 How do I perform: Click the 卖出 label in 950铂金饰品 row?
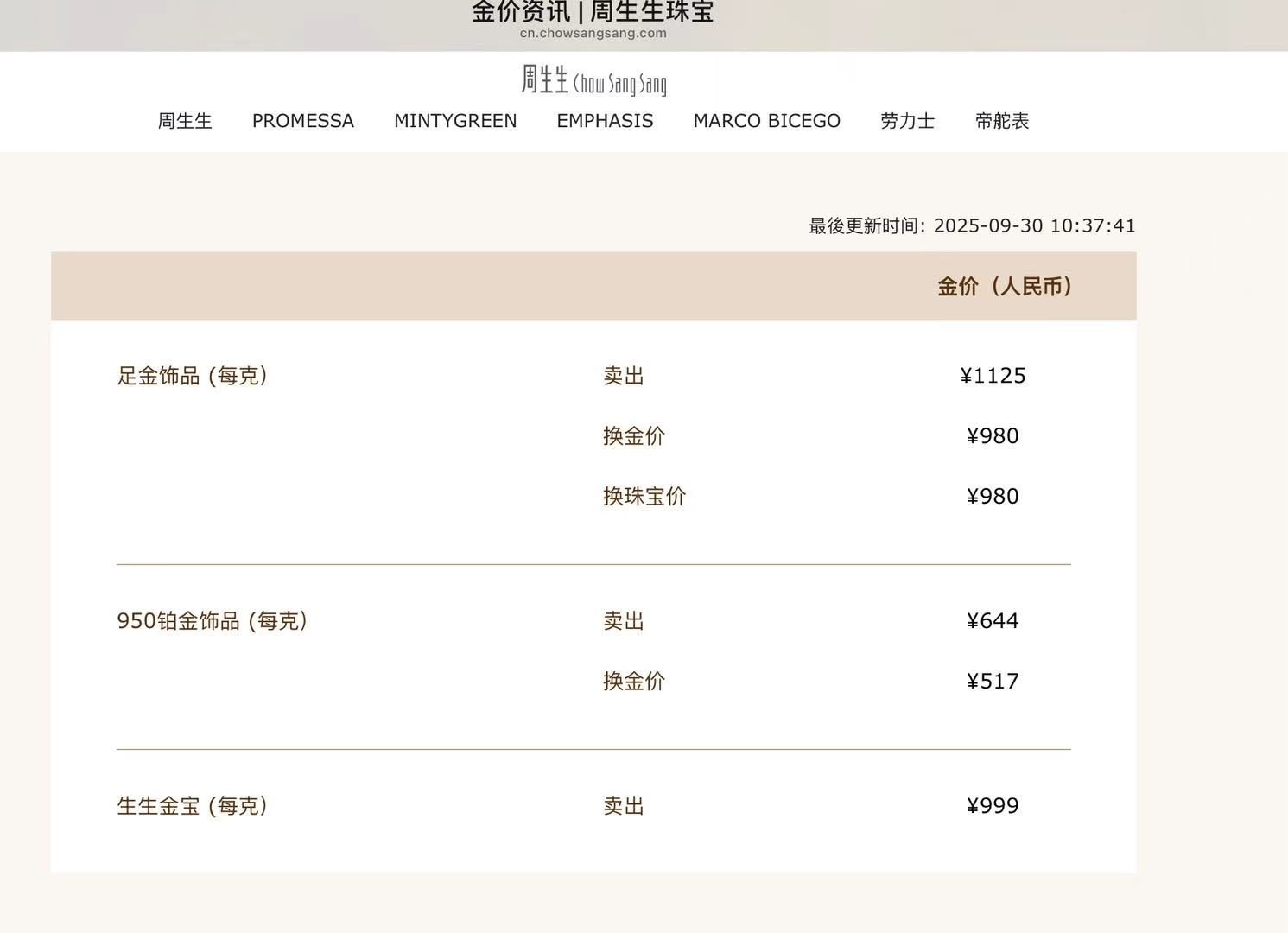[x=624, y=621]
